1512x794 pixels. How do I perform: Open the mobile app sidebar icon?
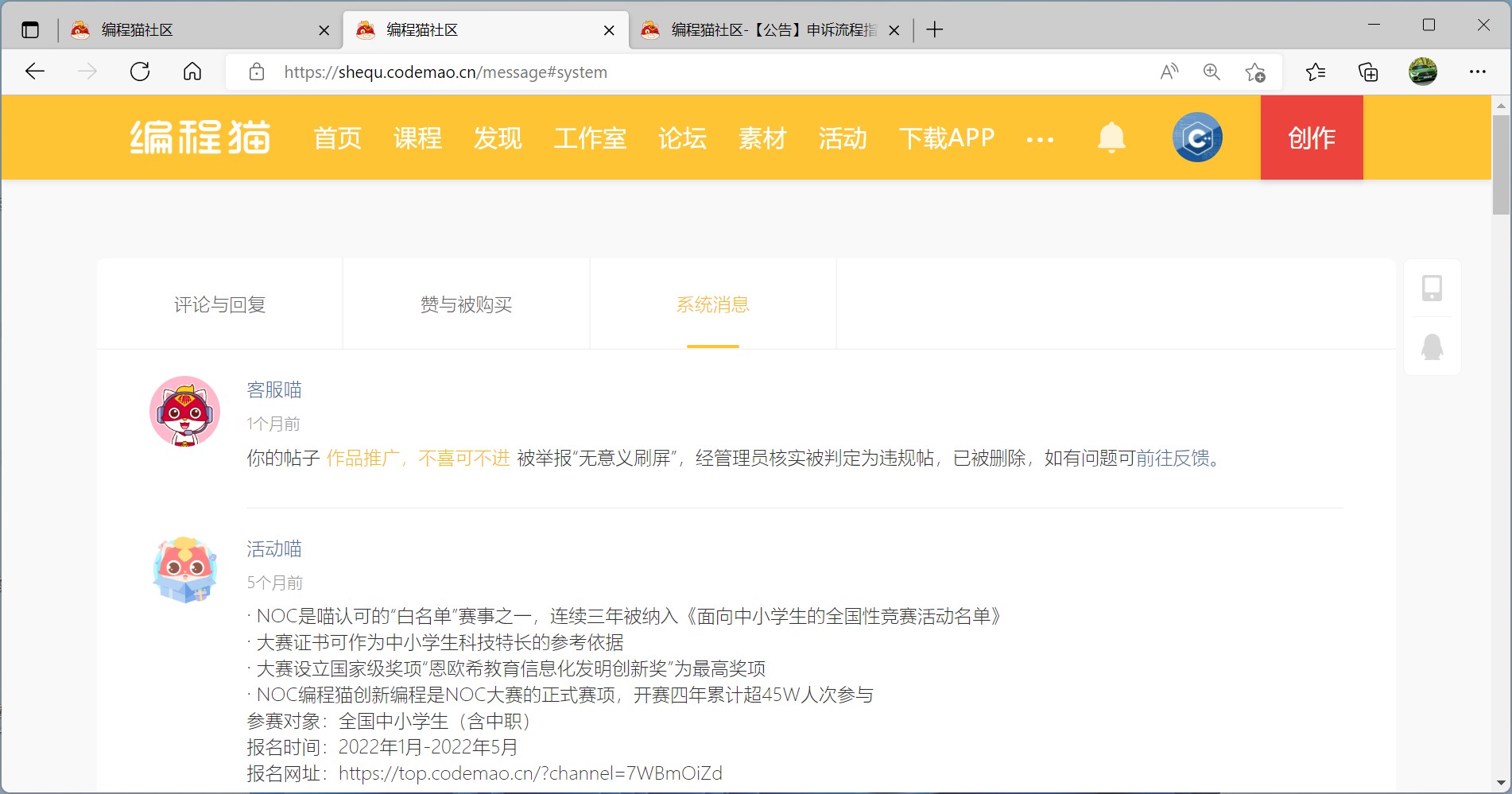1432,288
